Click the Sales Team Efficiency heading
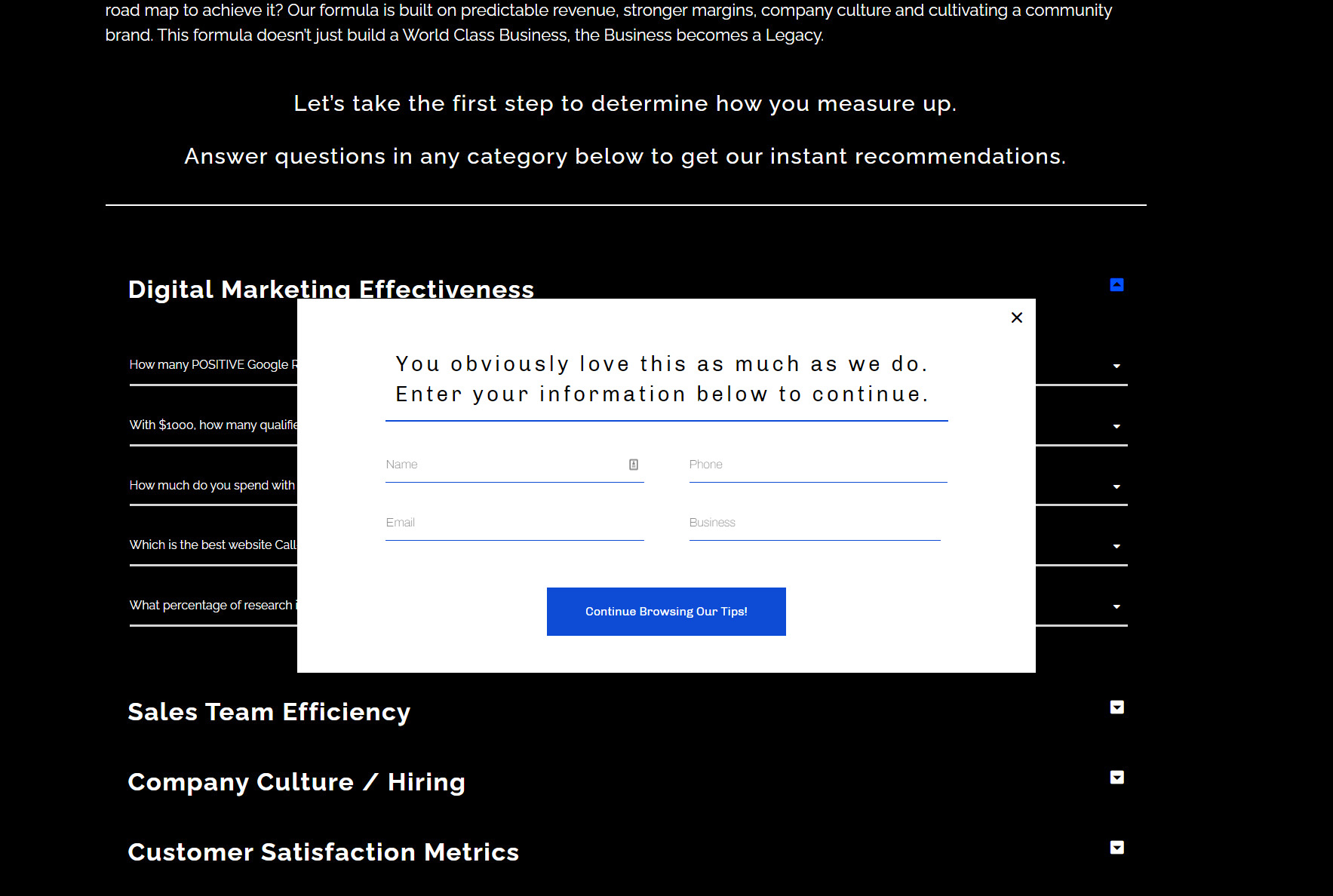The image size is (1333, 896). [x=269, y=711]
